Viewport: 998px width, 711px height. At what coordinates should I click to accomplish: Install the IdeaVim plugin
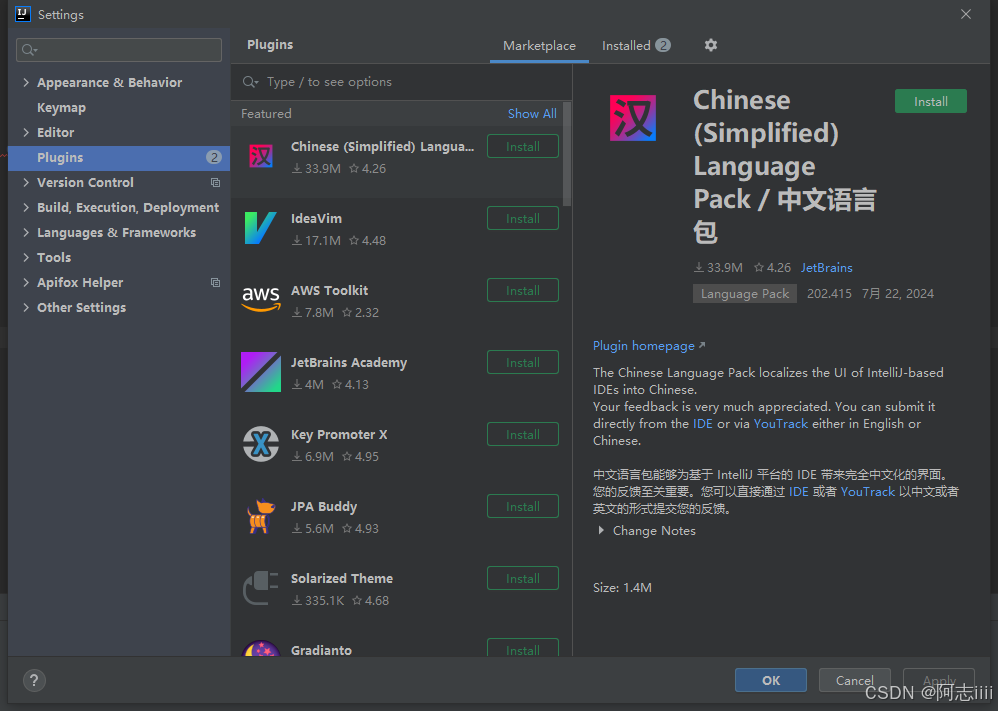click(x=523, y=218)
